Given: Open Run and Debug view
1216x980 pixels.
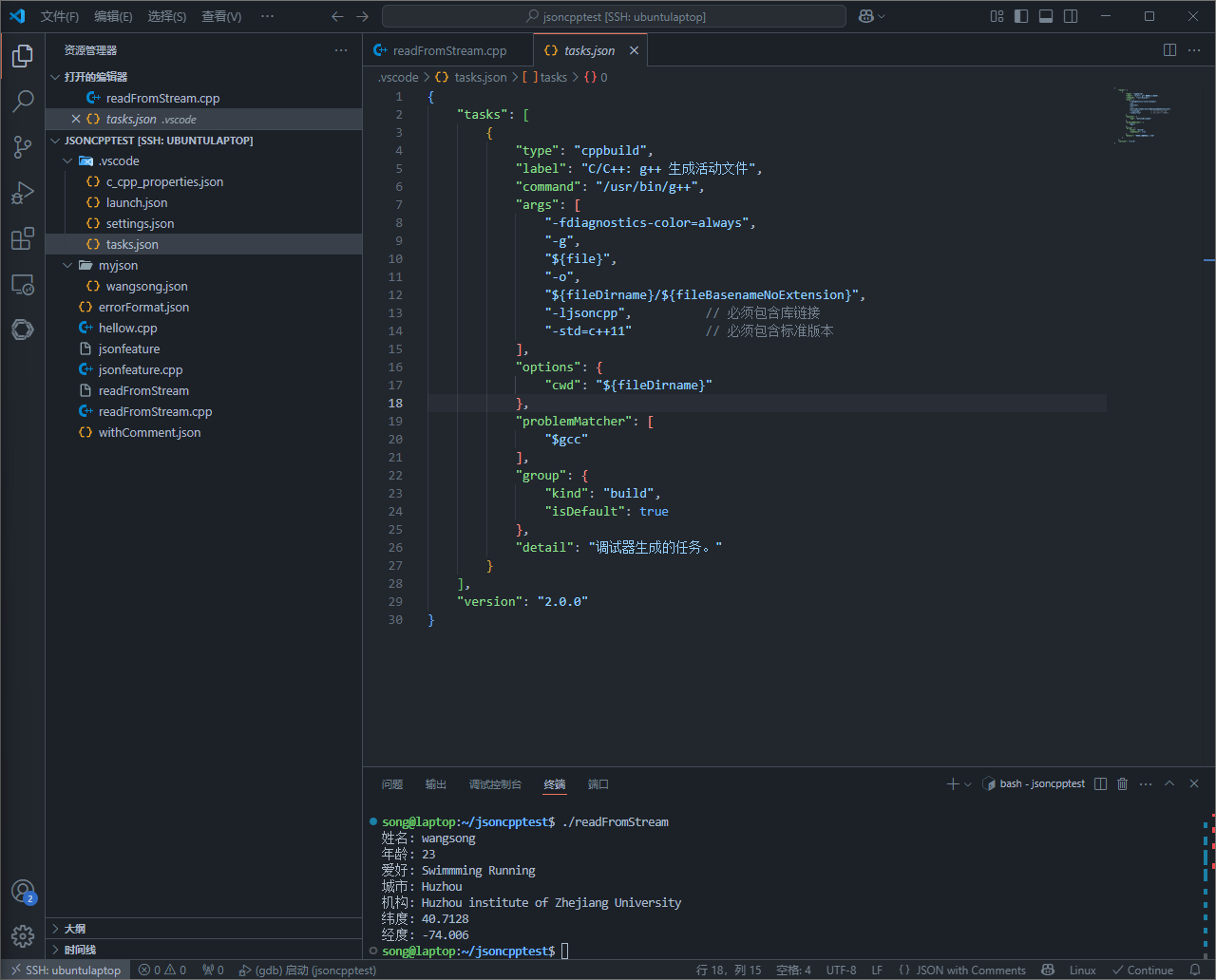Looking at the screenshot, I should [23, 193].
